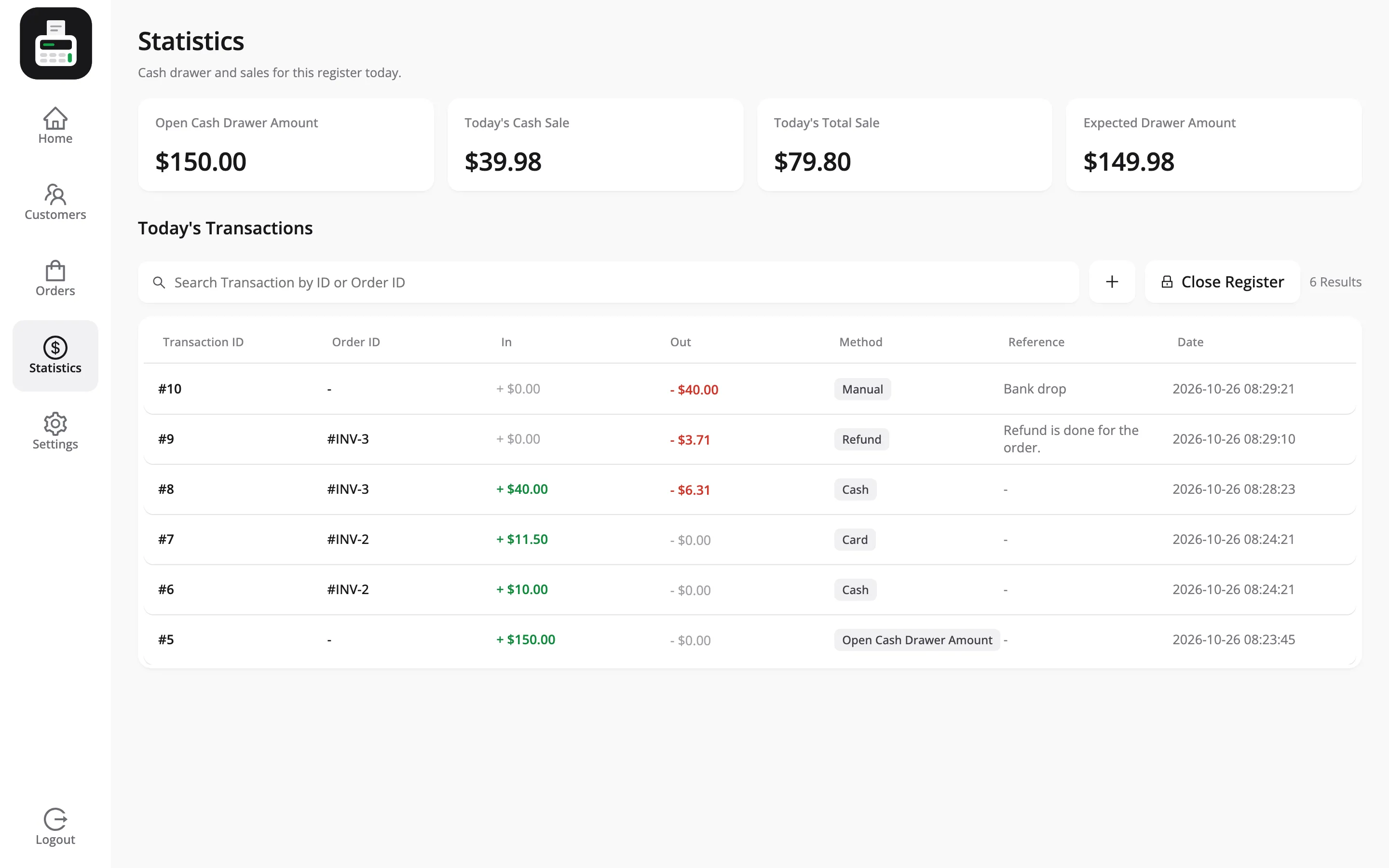Click #INV-3 order in transaction #9
Screen dimensions: 1389x868
click(x=348, y=439)
